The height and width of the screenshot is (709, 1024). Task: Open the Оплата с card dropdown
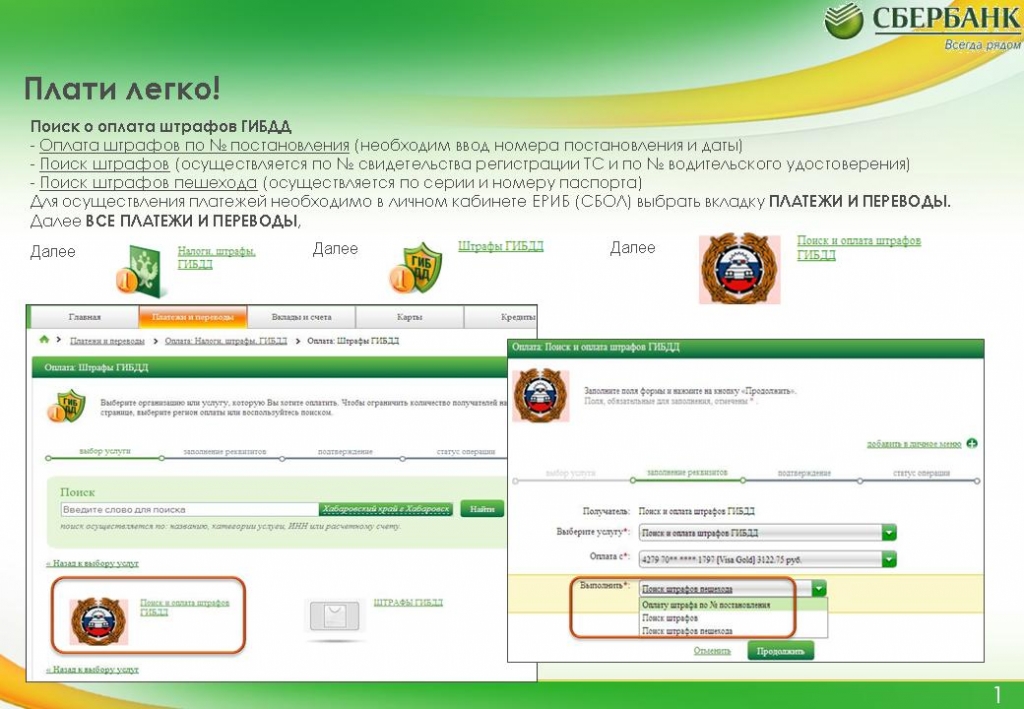[889, 559]
